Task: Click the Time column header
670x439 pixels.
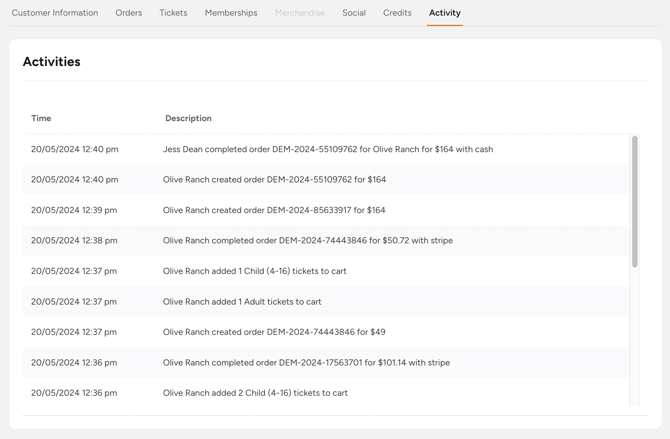Action: [x=41, y=118]
